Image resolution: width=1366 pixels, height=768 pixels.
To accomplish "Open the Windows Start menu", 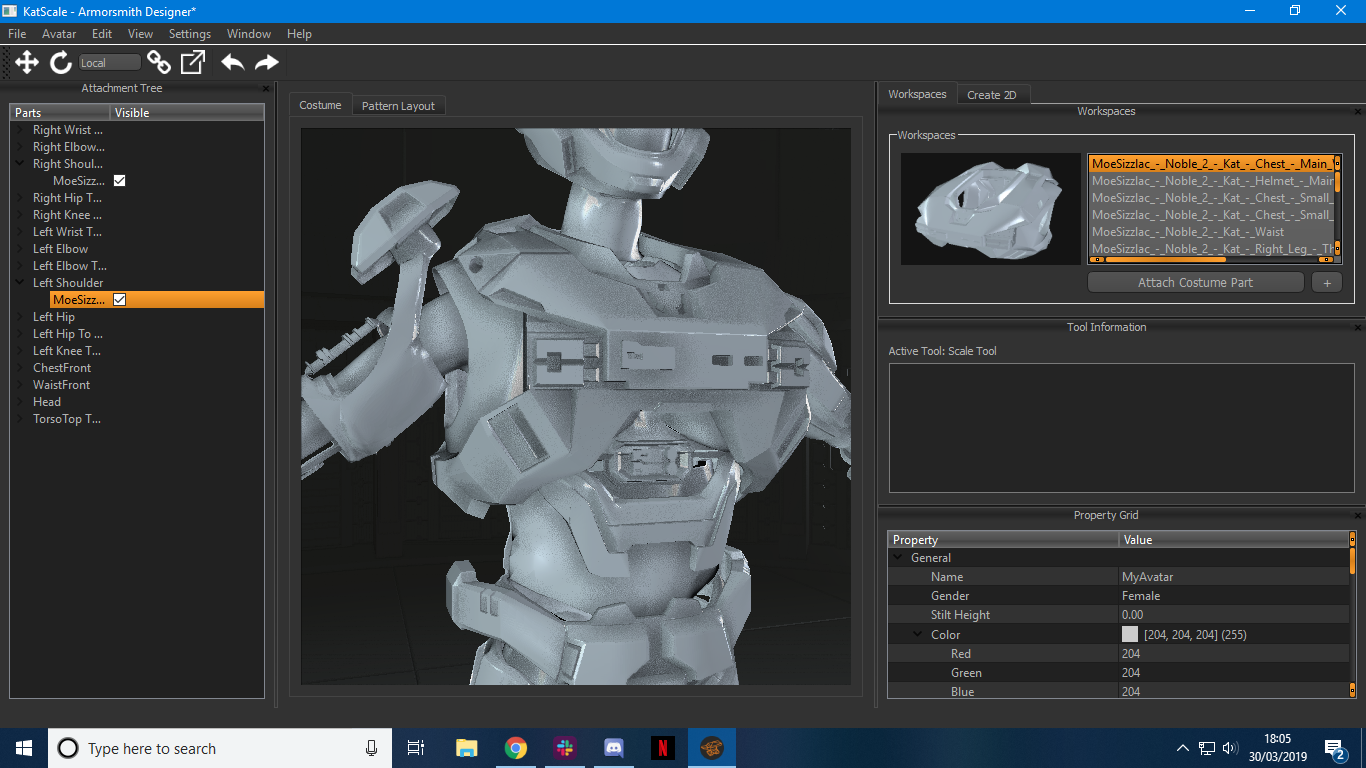I will click(24, 748).
